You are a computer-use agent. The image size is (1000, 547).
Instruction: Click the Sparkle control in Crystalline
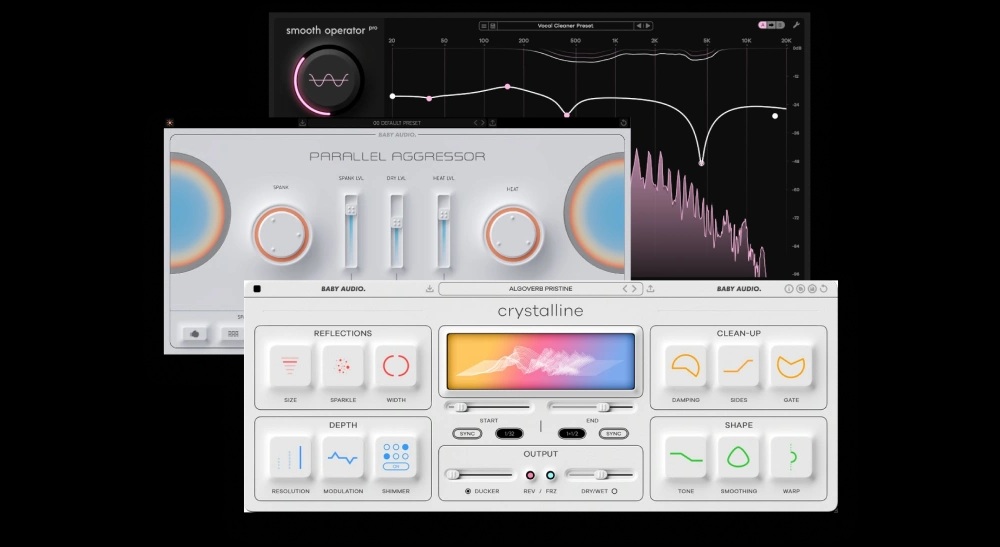point(343,366)
